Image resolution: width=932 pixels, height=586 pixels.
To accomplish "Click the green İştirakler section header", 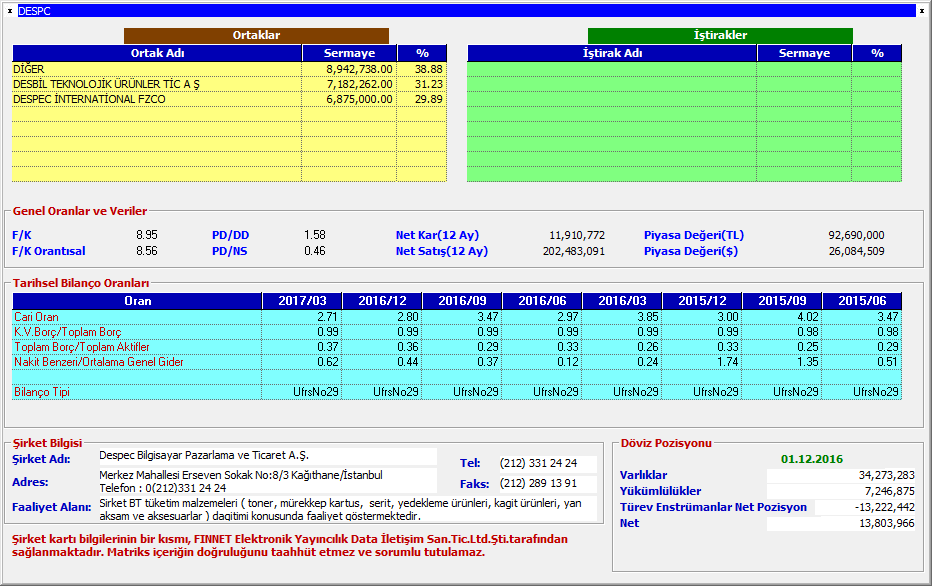I will pos(720,35).
